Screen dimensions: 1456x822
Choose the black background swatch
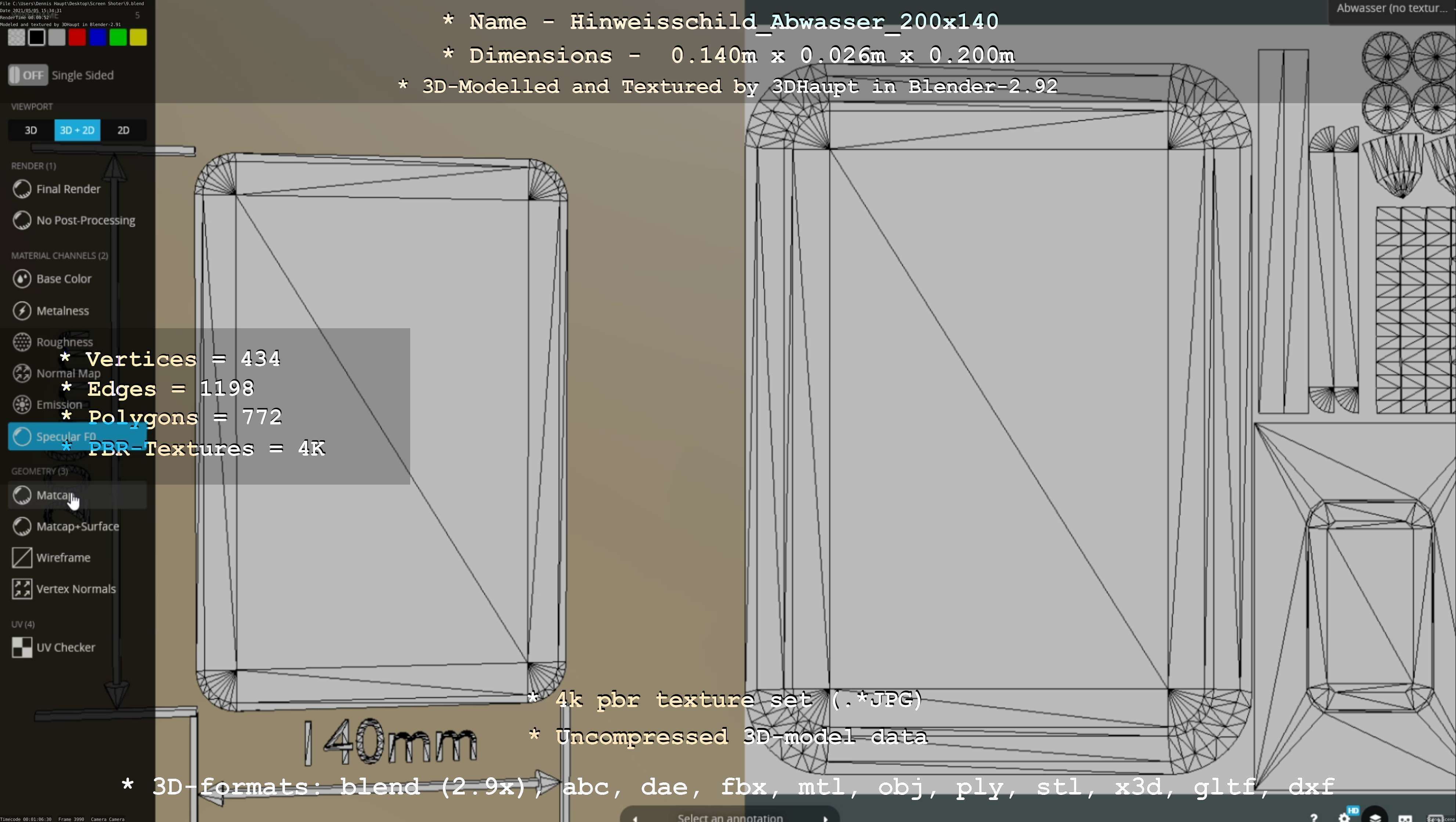pyautogui.click(x=37, y=37)
